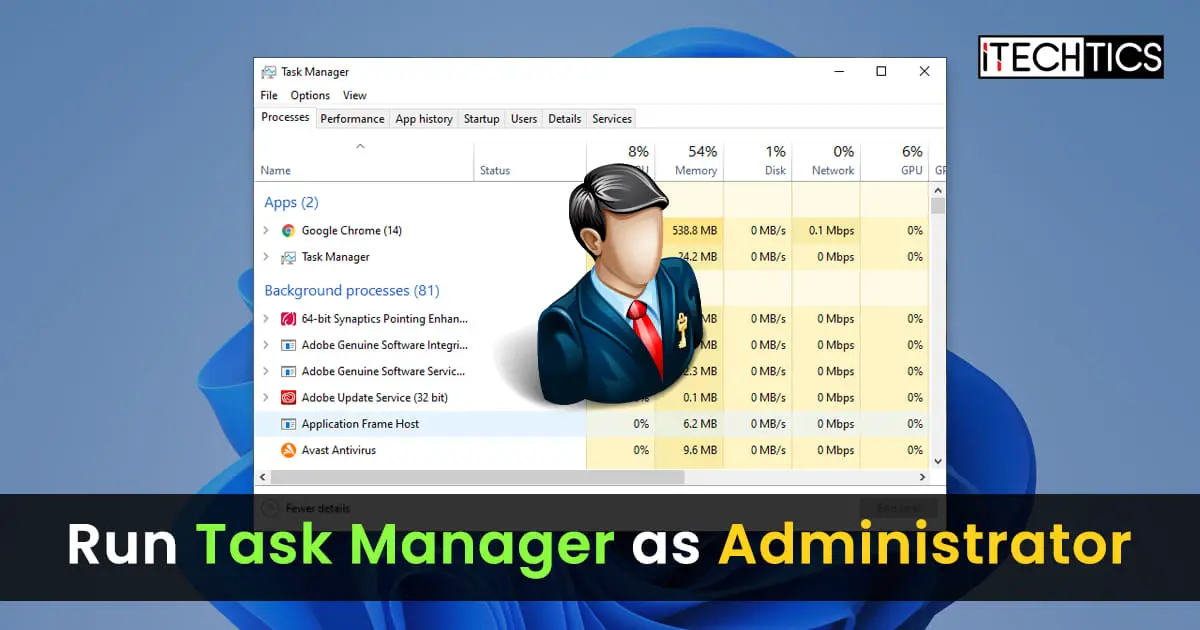This screenshot has width=1200, height=630.
Task: Click the 9.6 MB memory value
Action: [700, 450]
